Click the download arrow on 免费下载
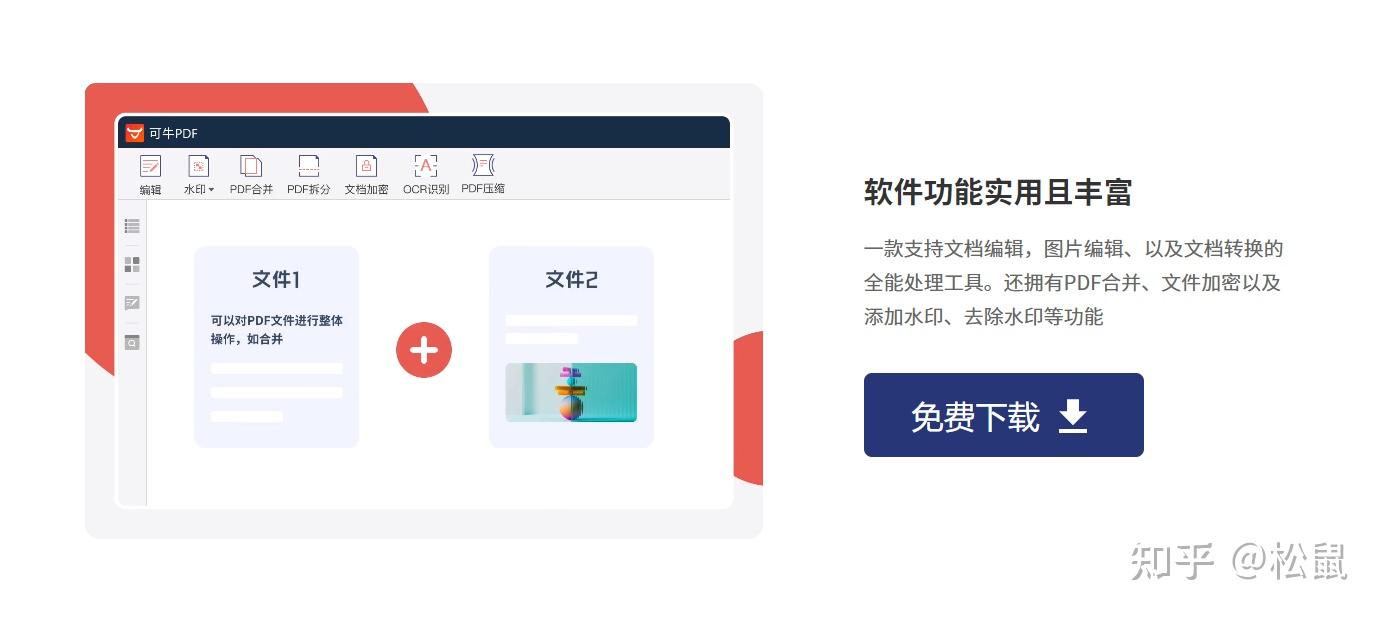This screenshot has height=618, width=1383. click(x=1073, y=416)
